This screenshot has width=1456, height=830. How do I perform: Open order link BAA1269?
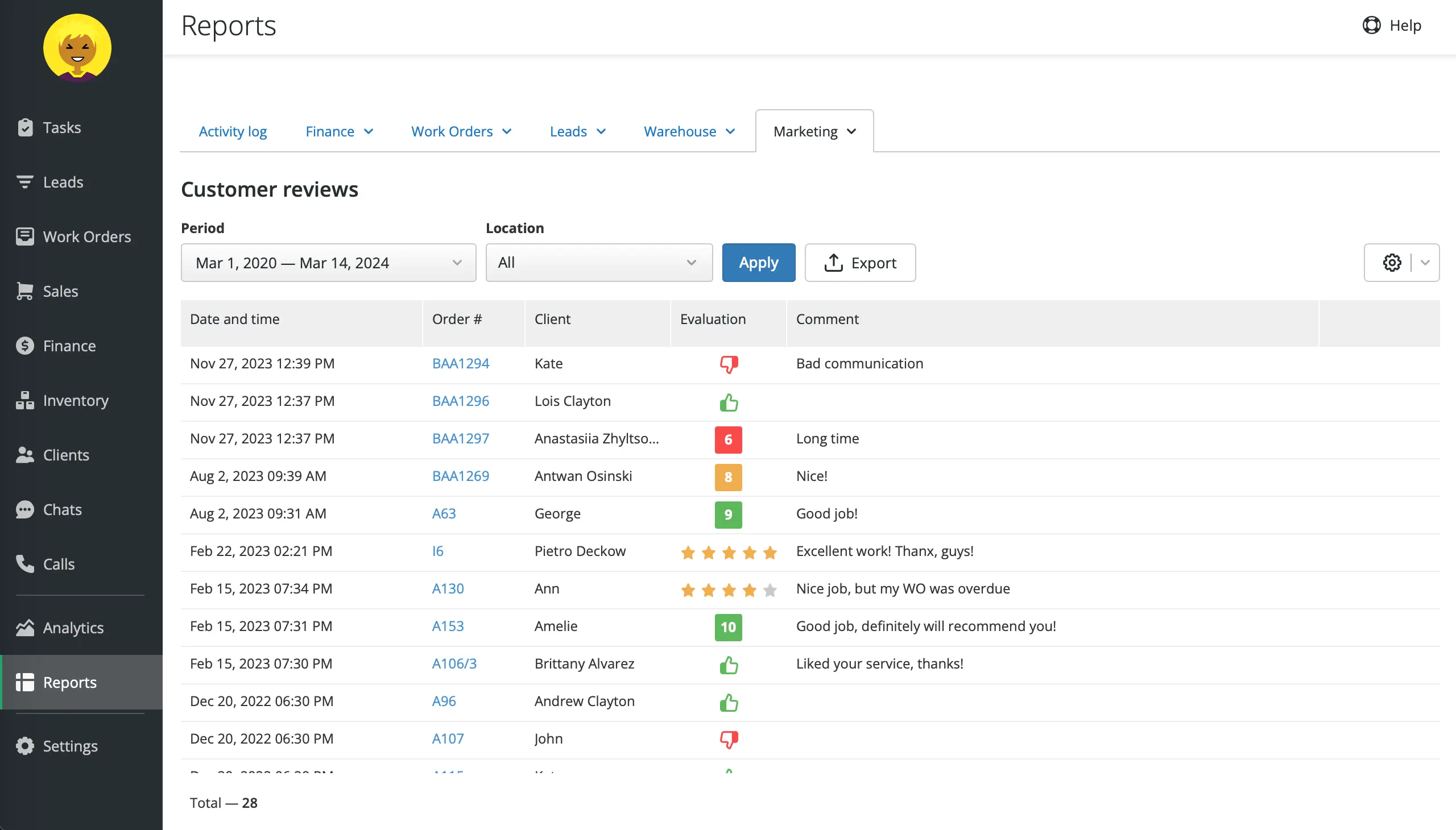[460, 476]
